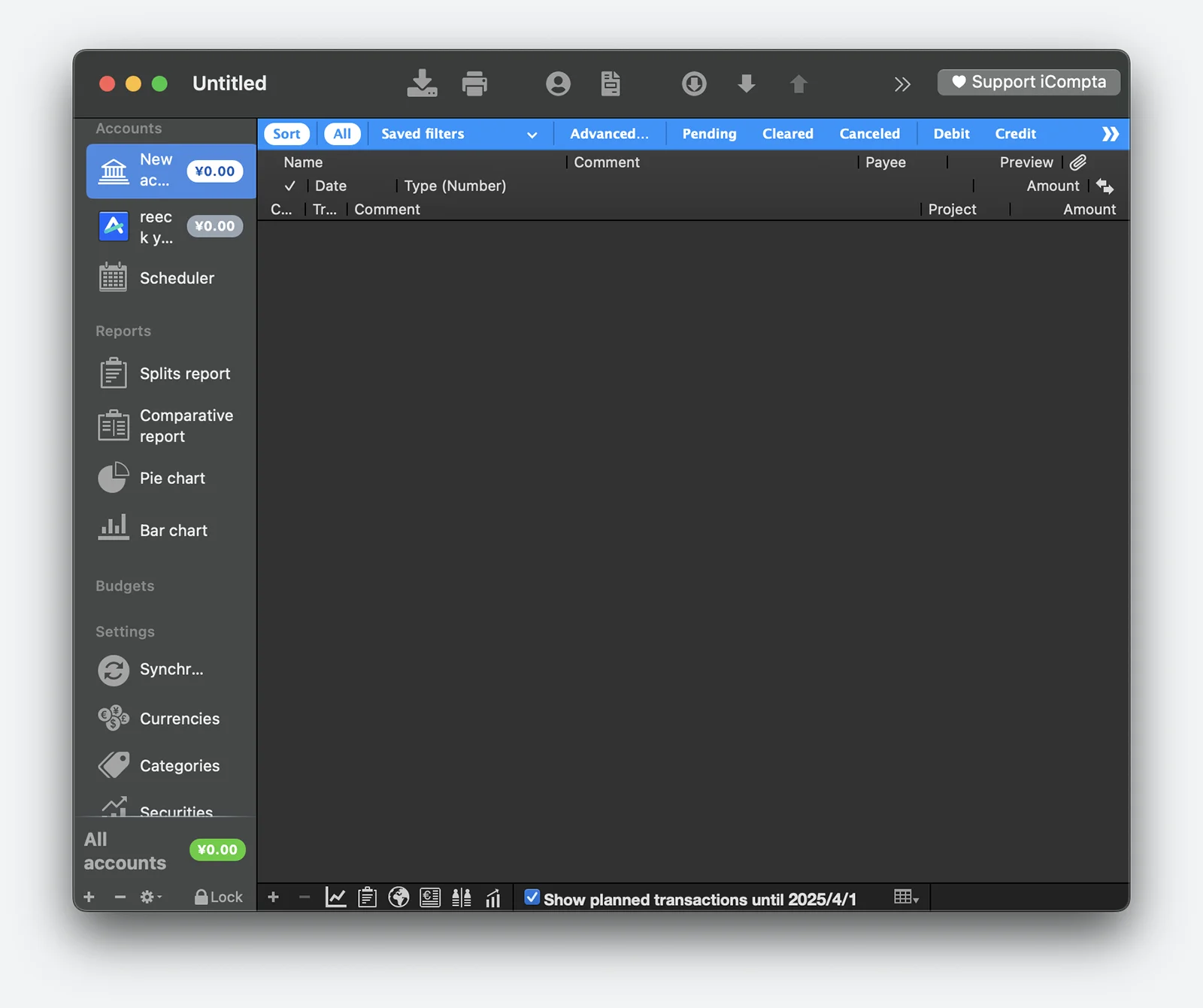The image size is (1203, 1008).
Task: Open the sidebar gear actions menu
Action: coord(150,897)
